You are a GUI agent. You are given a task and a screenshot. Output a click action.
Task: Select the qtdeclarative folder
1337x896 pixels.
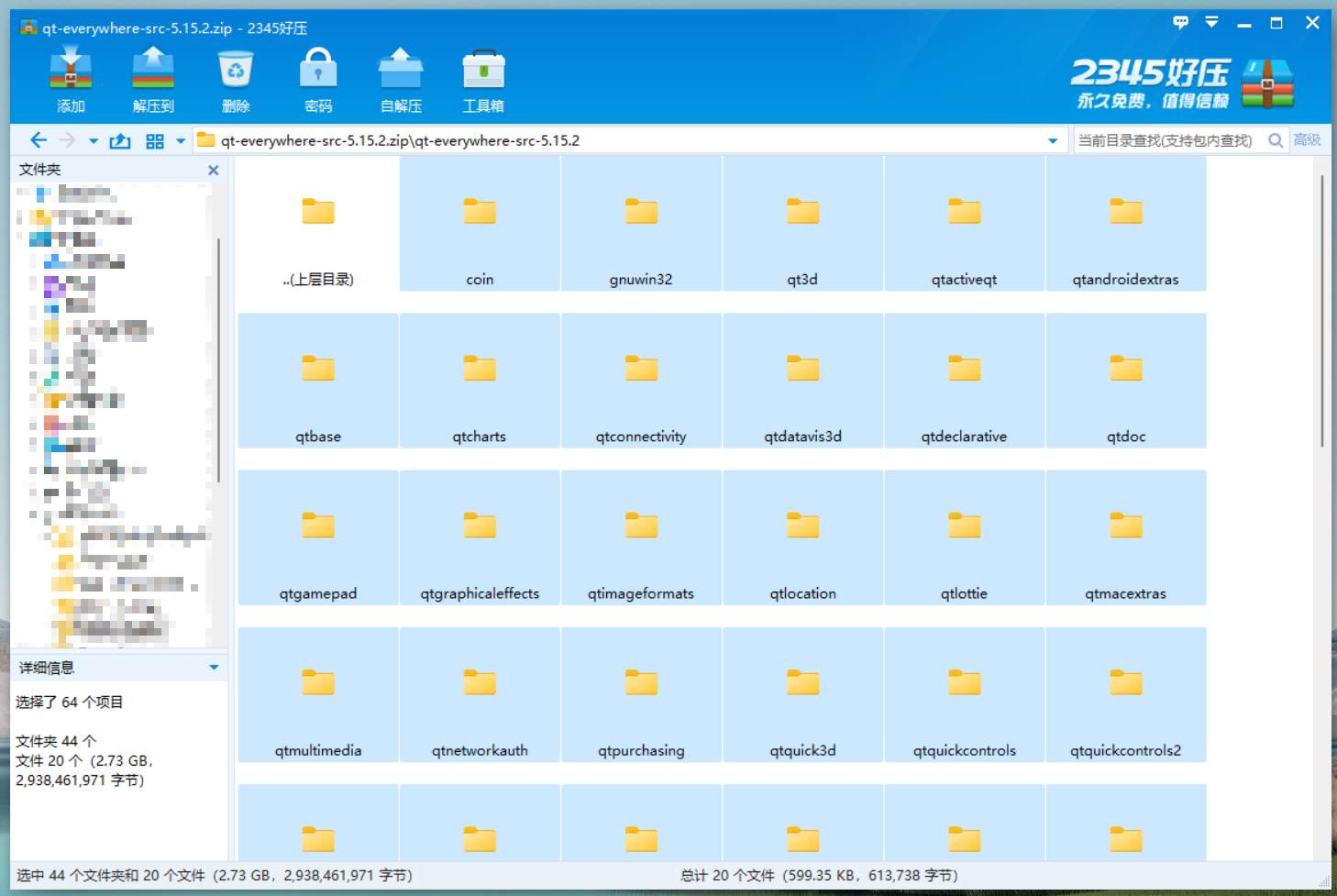click(964, 381)
